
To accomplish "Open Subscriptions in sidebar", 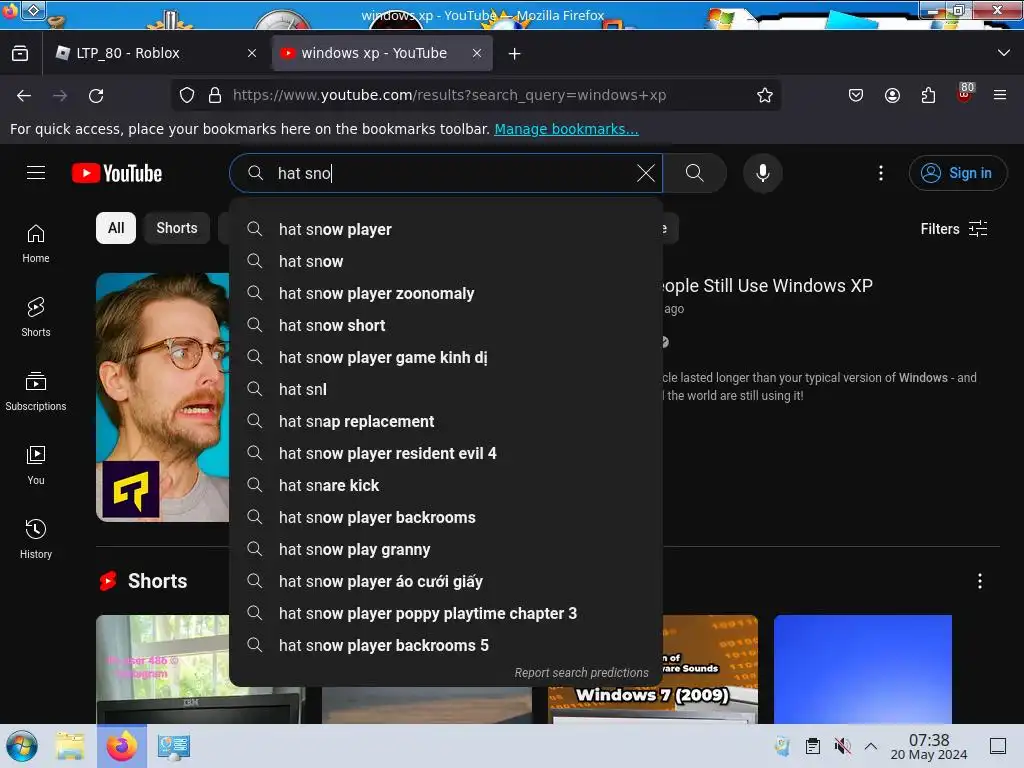I will coord(36,391).
